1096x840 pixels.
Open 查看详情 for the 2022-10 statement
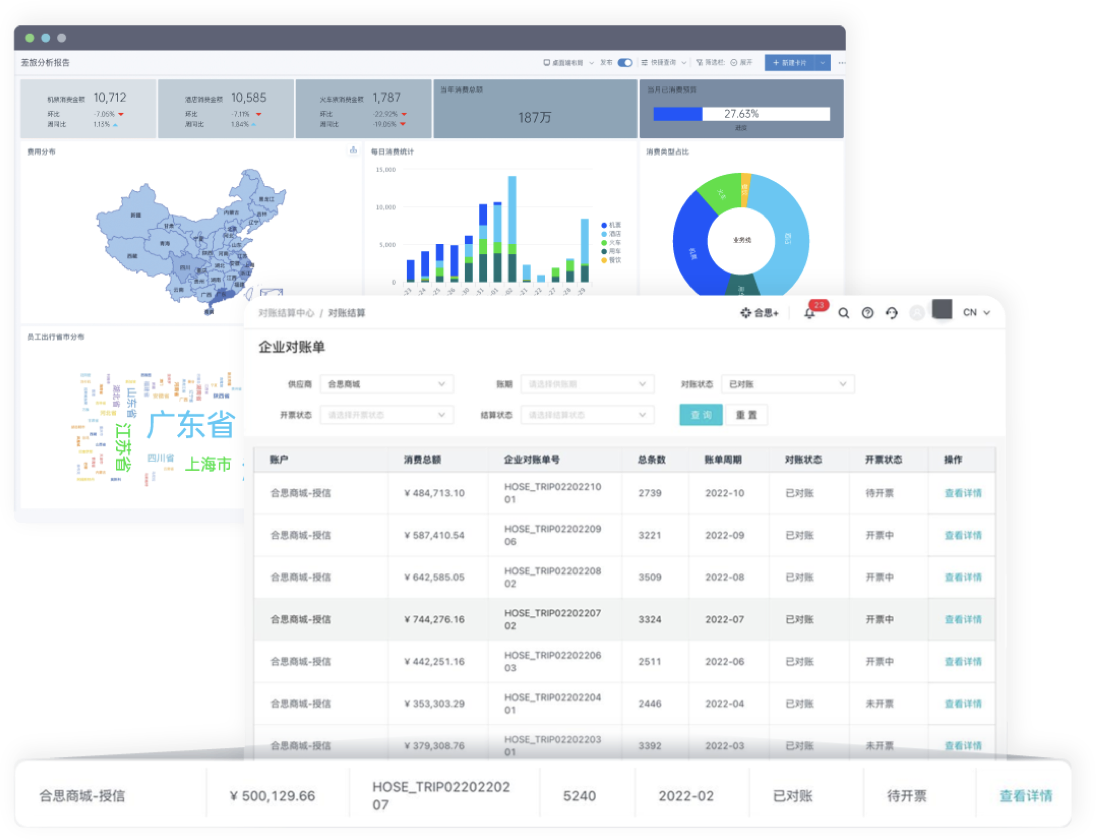(x=963, y=493)
